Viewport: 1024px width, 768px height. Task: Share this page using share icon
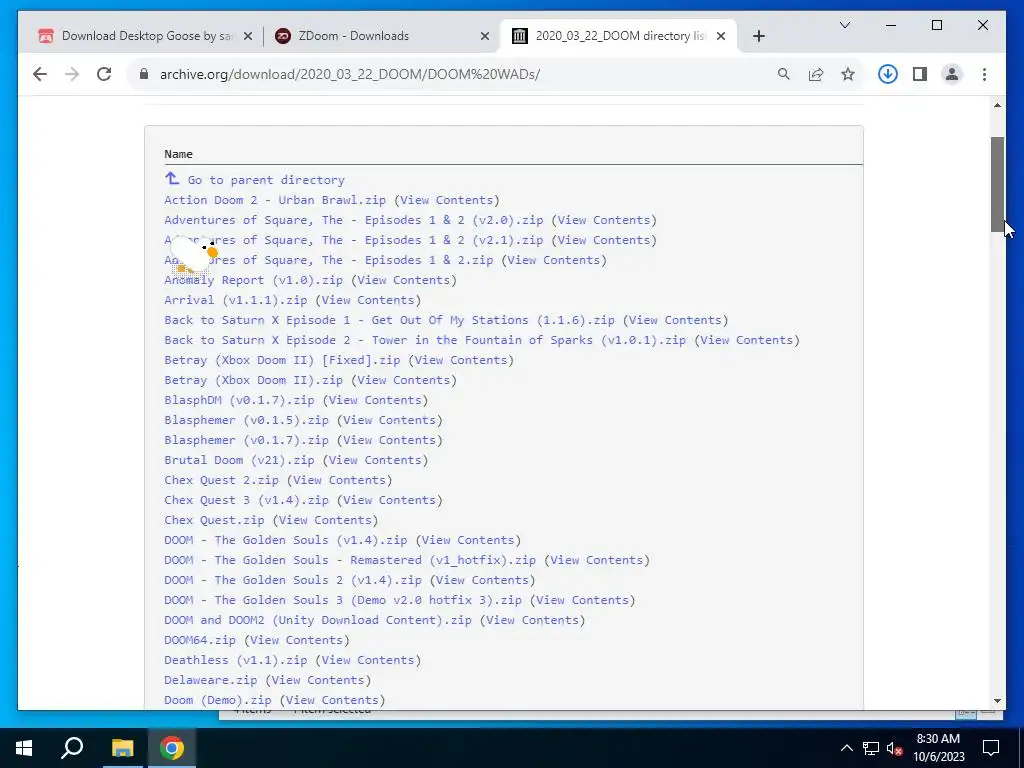tap(816, 74)
